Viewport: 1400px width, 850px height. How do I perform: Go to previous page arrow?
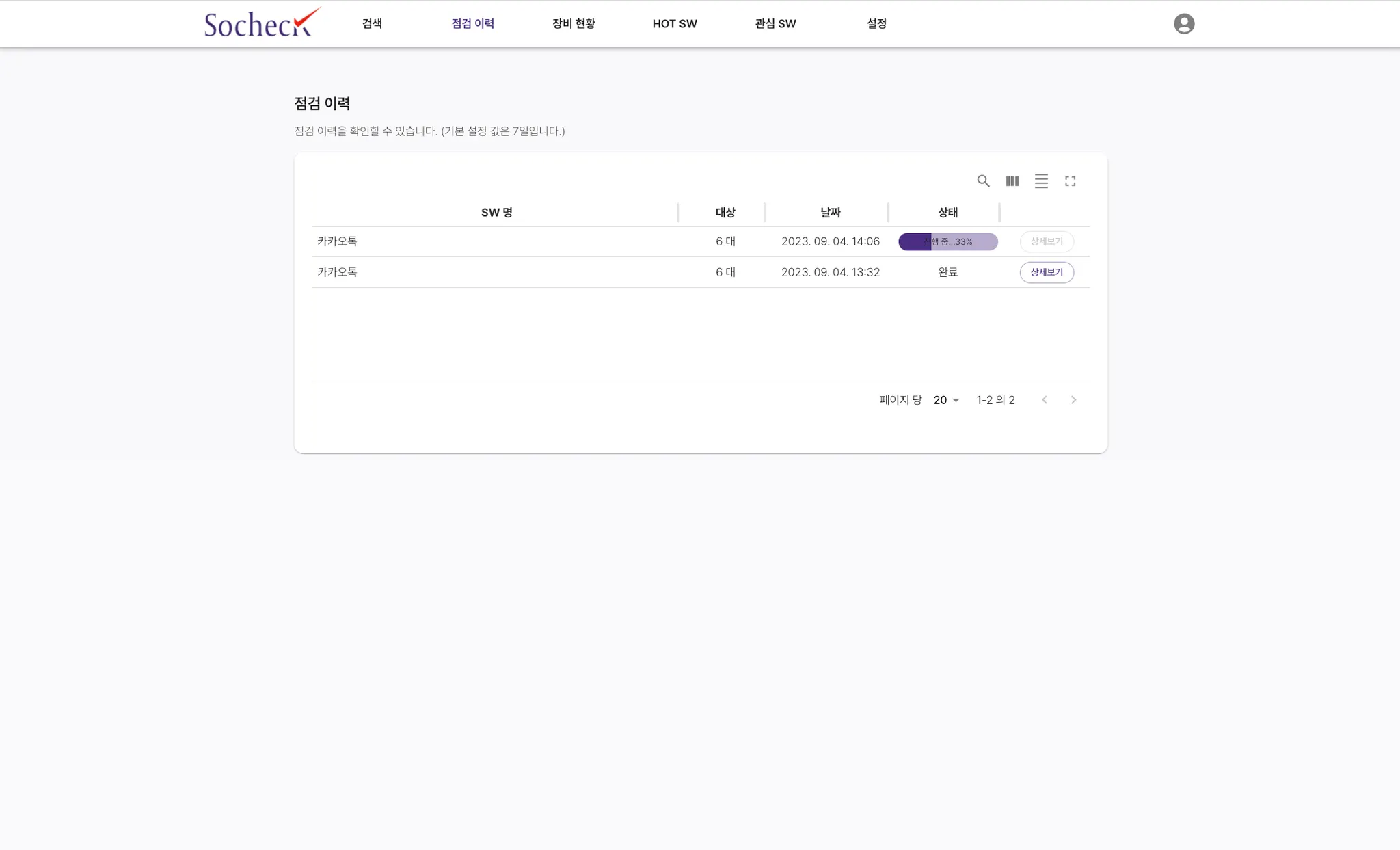point(1044,400)
